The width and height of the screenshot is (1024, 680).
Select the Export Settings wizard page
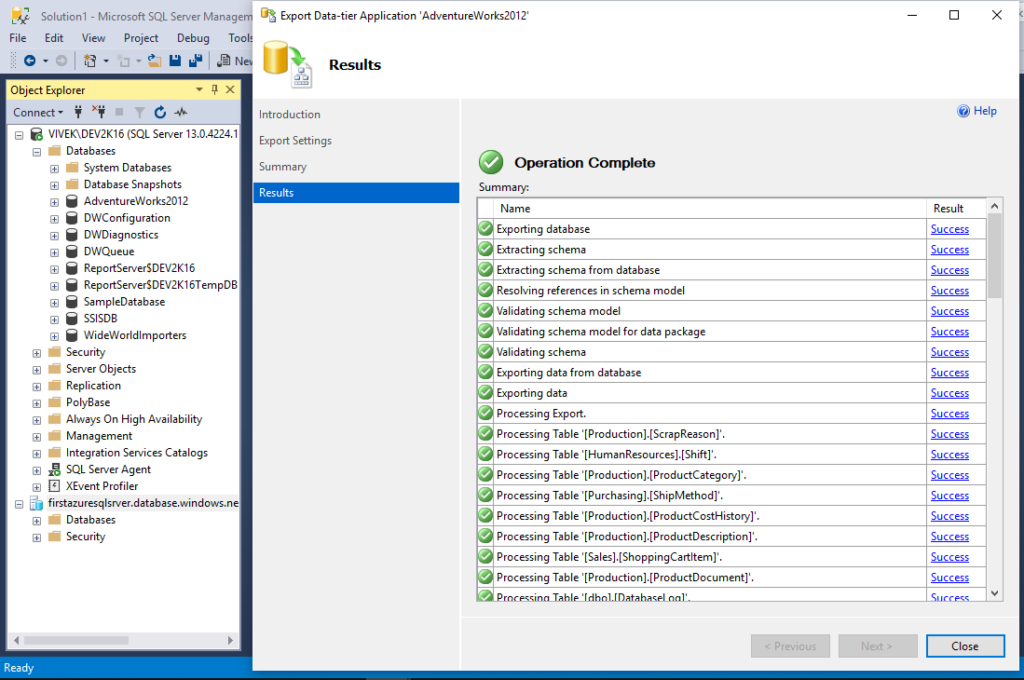(295, 141)
